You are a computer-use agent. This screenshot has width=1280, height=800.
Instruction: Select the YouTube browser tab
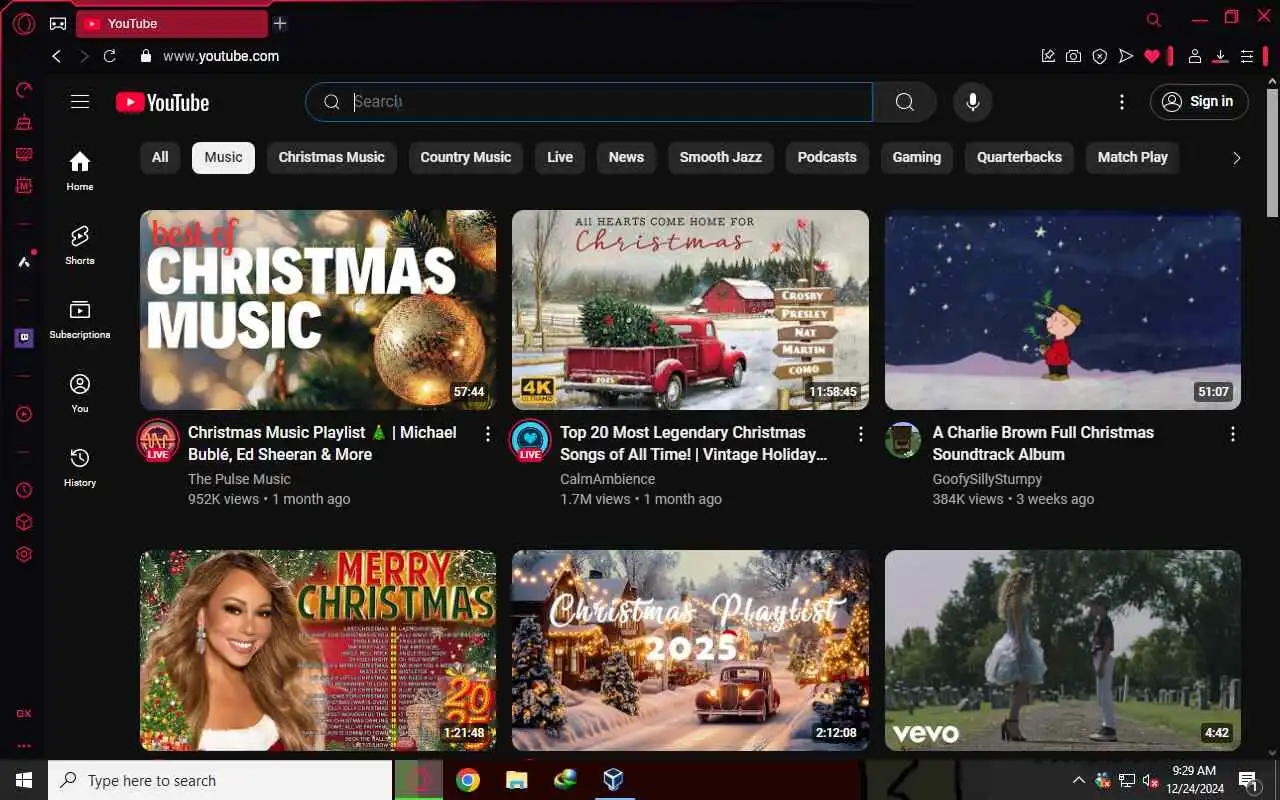(x=172, y=23)
